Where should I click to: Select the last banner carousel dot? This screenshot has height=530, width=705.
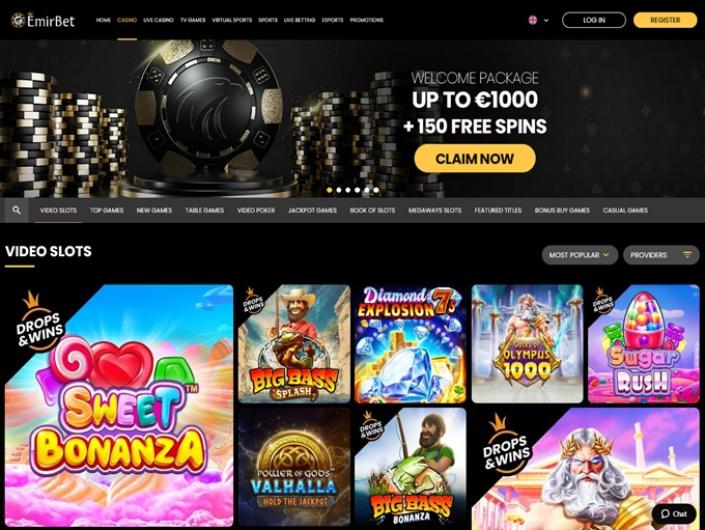pos(376,190)
